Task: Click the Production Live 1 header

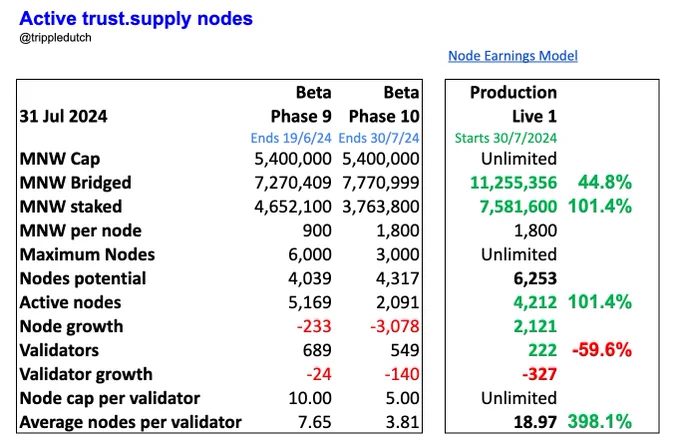Action: click(513, 104)
